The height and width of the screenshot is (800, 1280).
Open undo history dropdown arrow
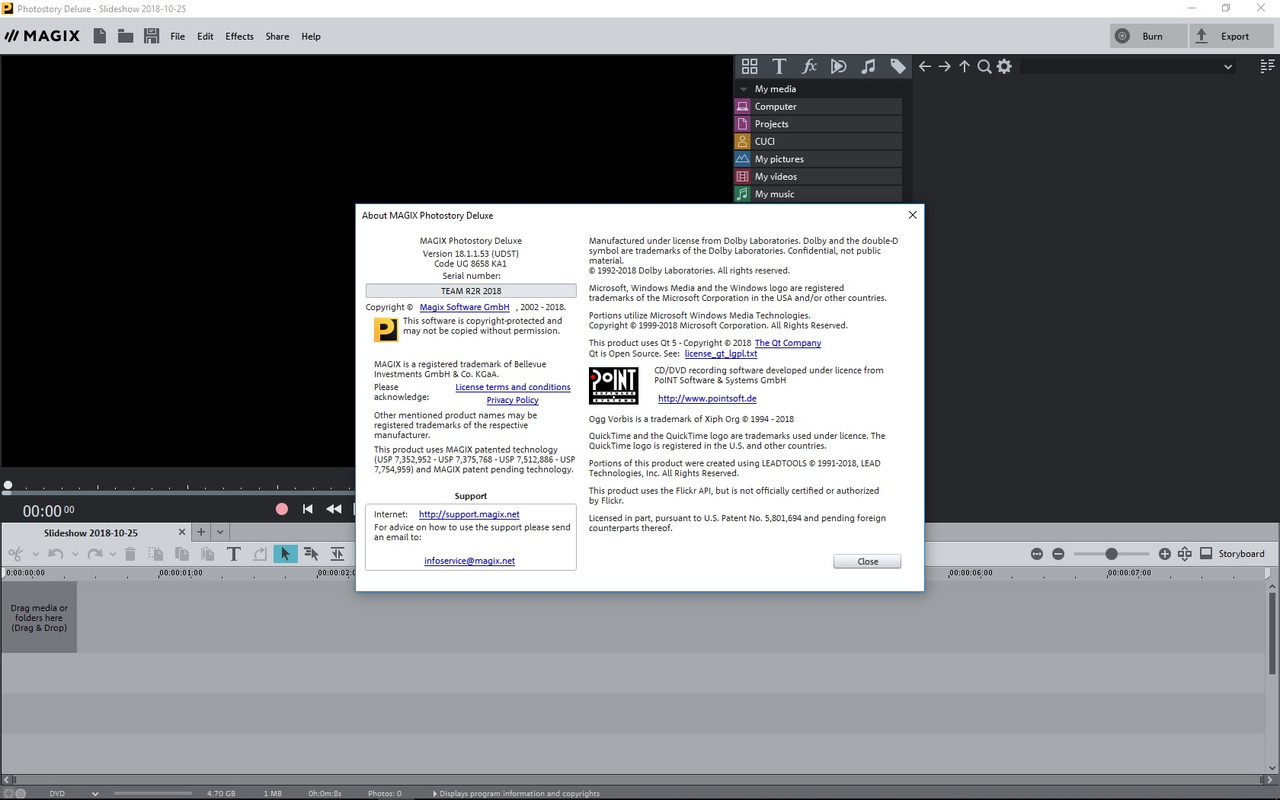(73, 554)
